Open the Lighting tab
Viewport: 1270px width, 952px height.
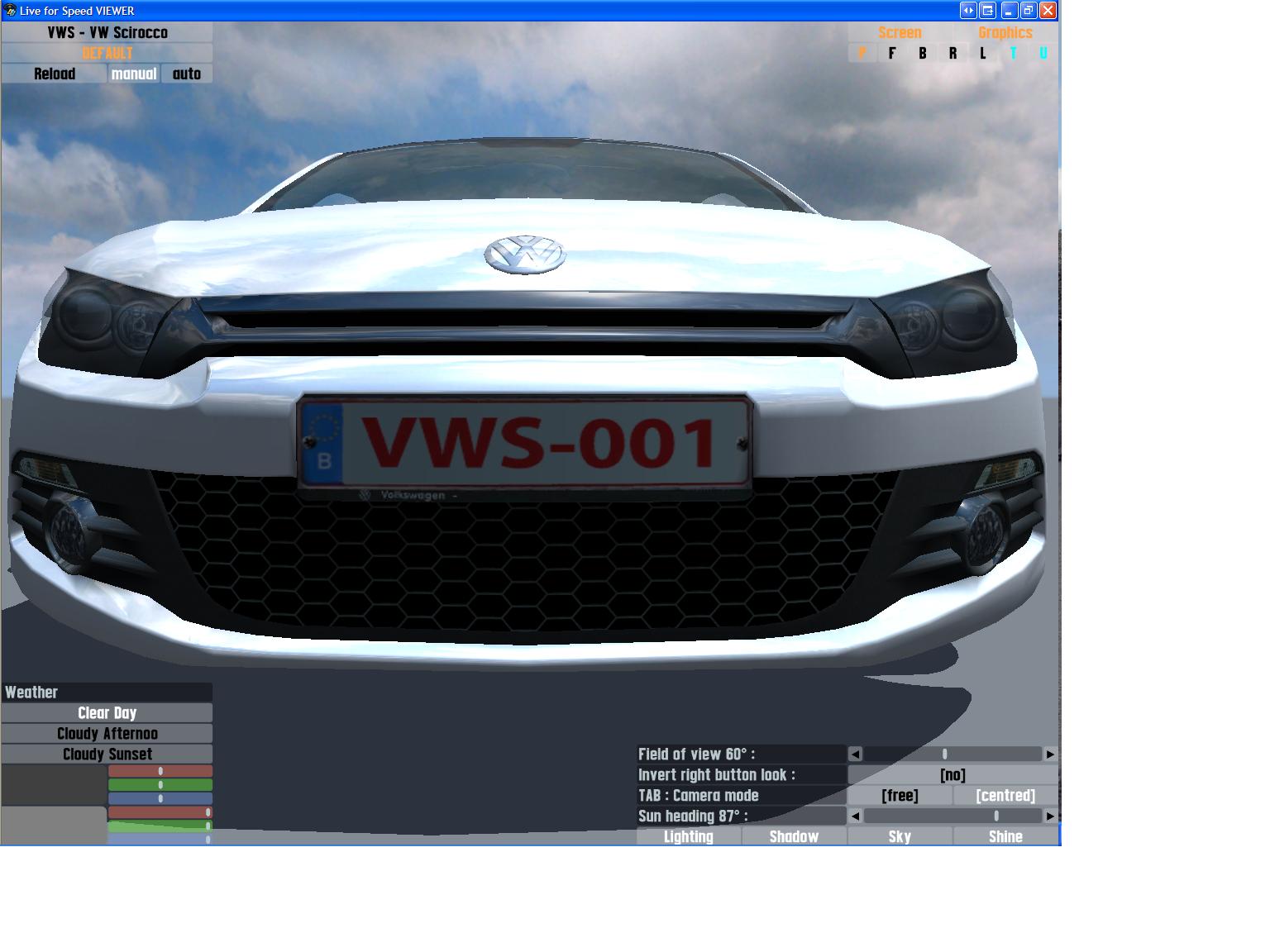689,836
